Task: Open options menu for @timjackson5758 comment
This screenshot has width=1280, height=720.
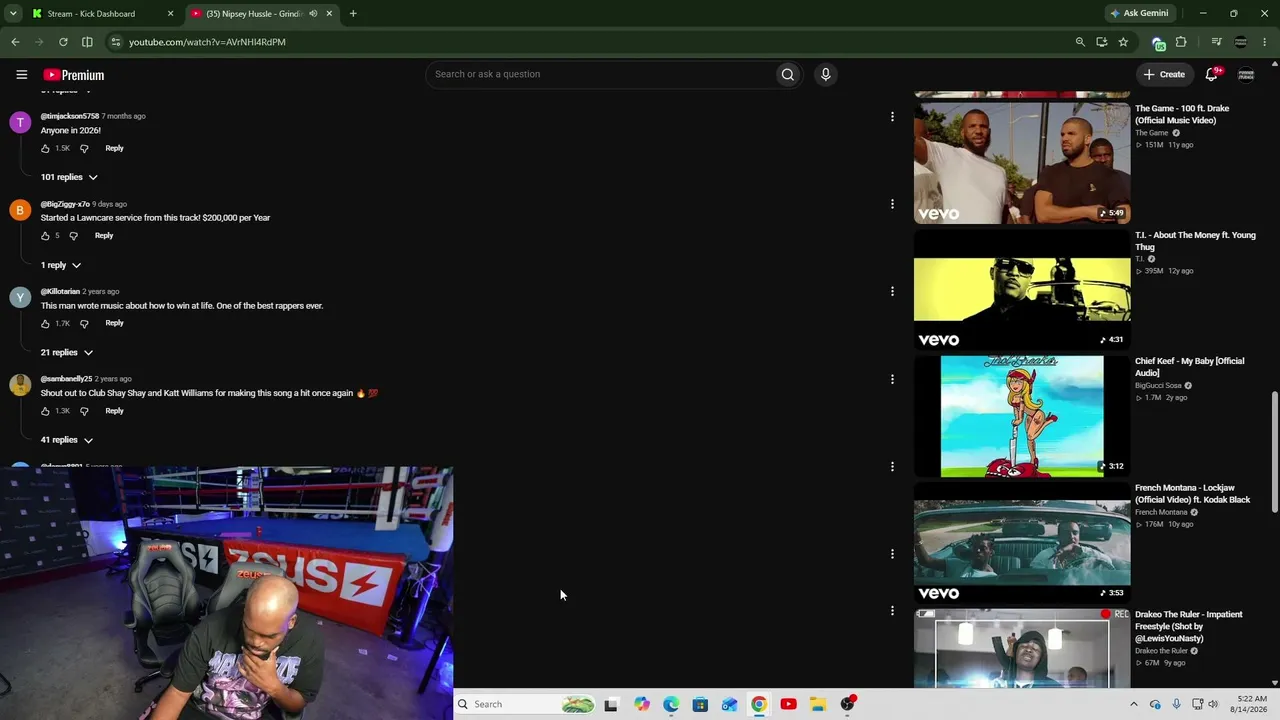Action: 892,117
